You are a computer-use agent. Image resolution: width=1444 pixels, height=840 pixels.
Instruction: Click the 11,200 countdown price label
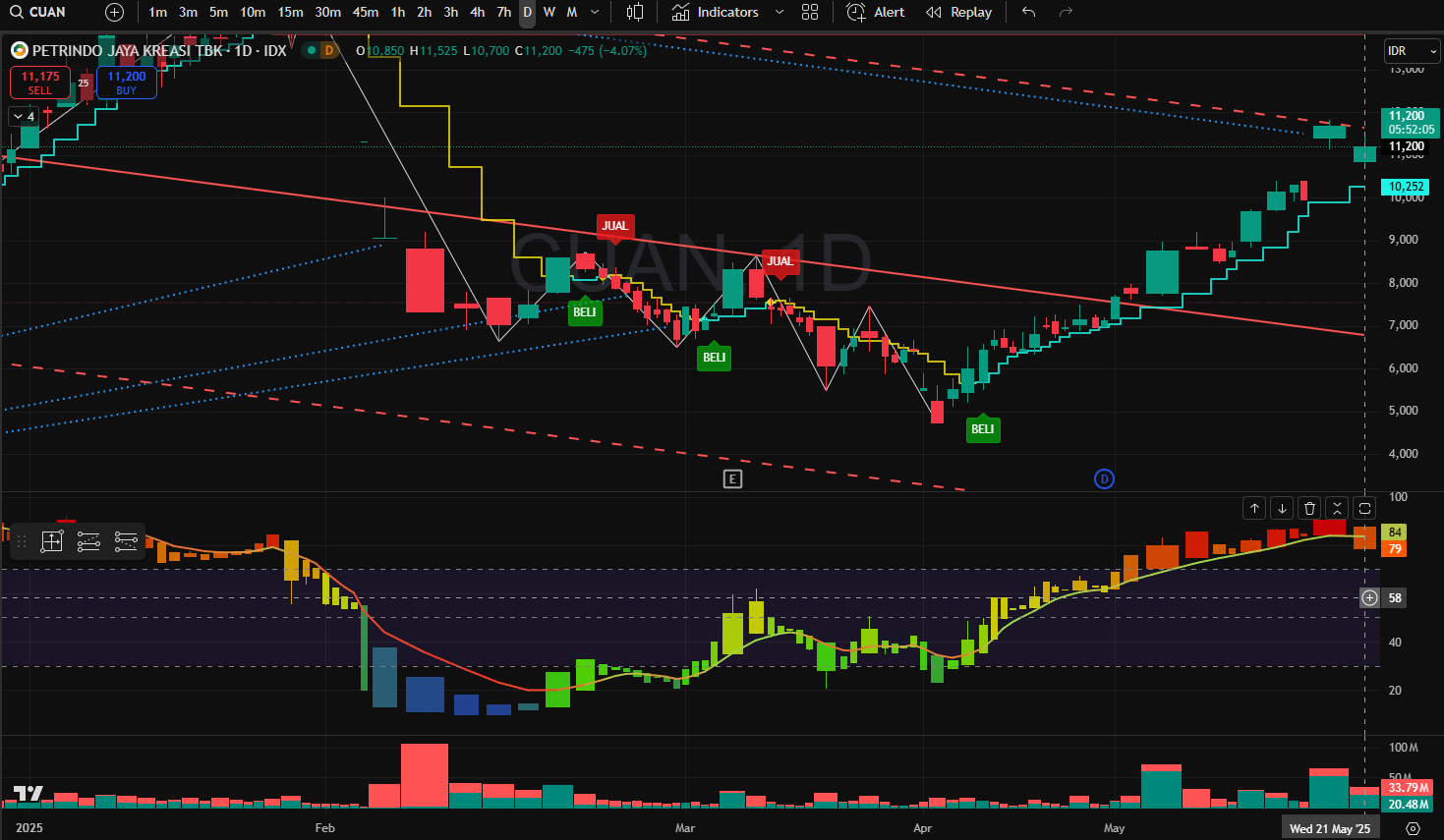(1411, 123)
